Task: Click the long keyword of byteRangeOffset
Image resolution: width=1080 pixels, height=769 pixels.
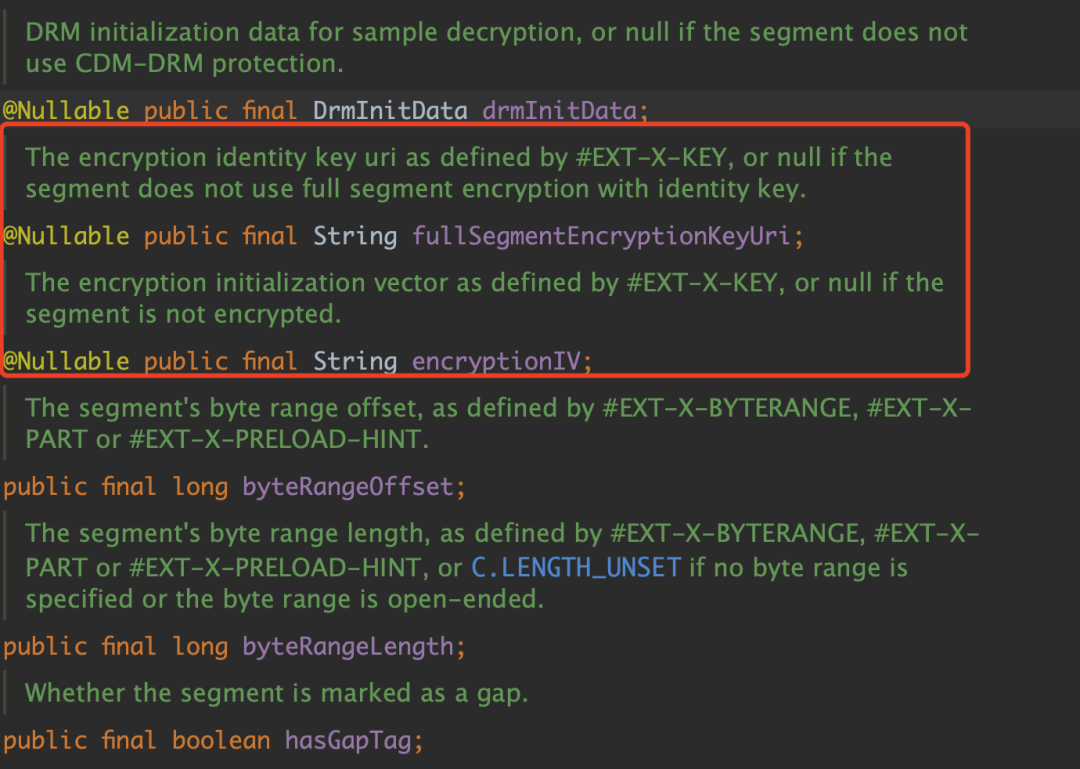Action: click(200, 487)
